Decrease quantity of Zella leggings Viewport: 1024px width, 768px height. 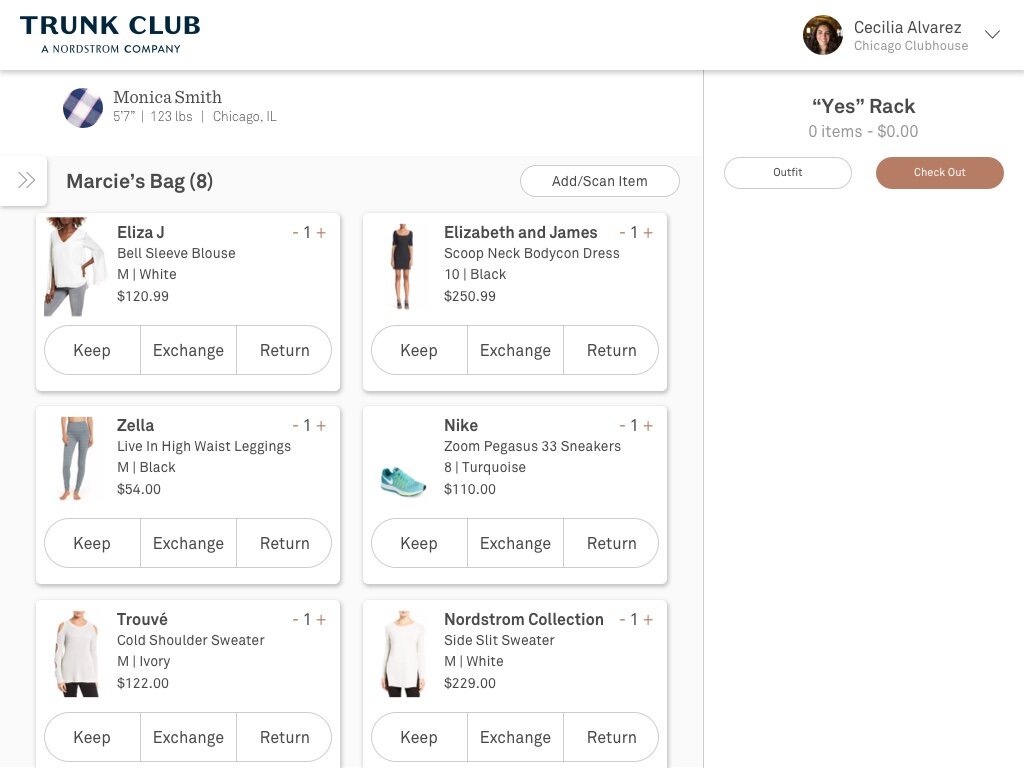coord(295,426)
